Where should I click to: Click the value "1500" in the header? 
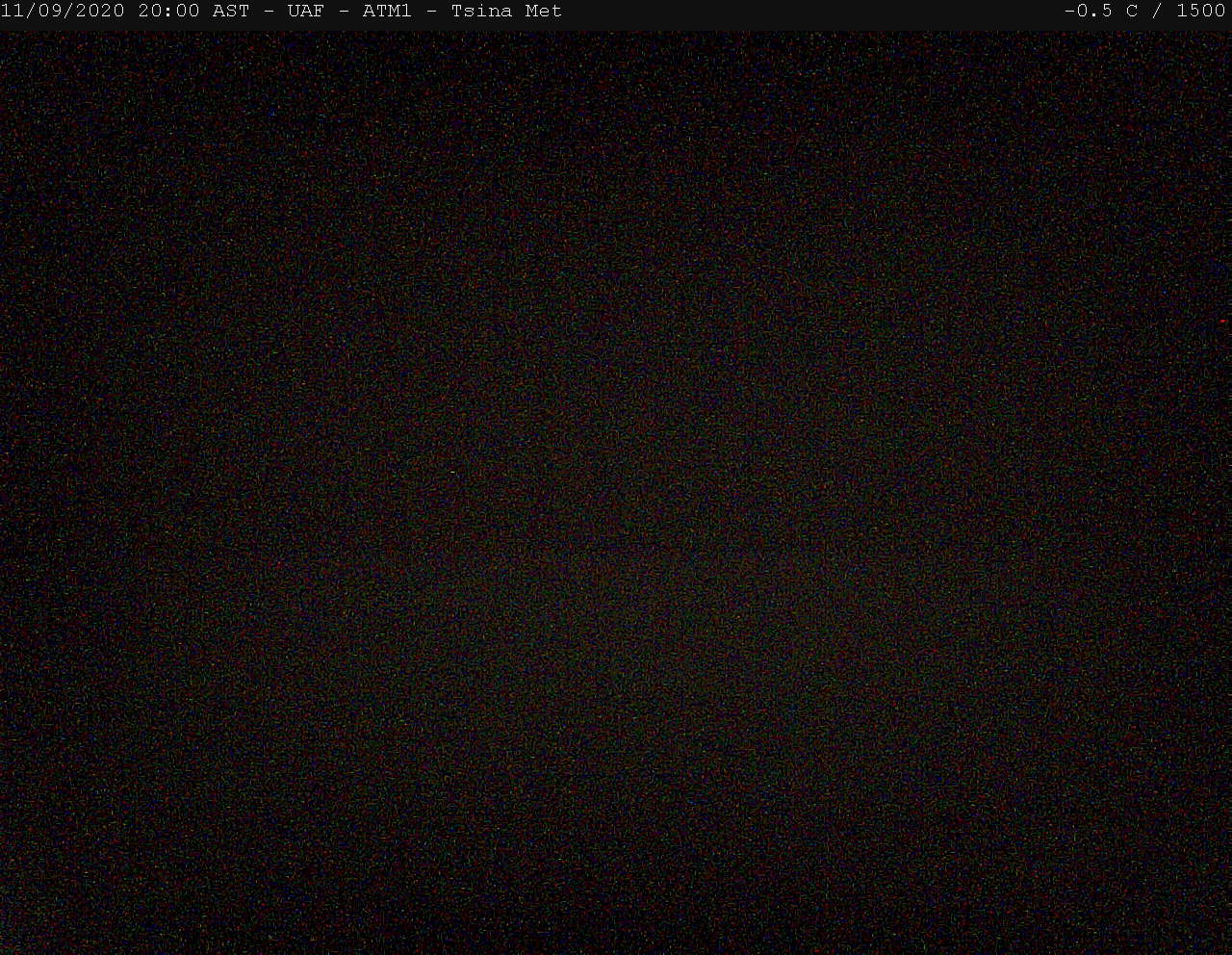coord(1201,12)
